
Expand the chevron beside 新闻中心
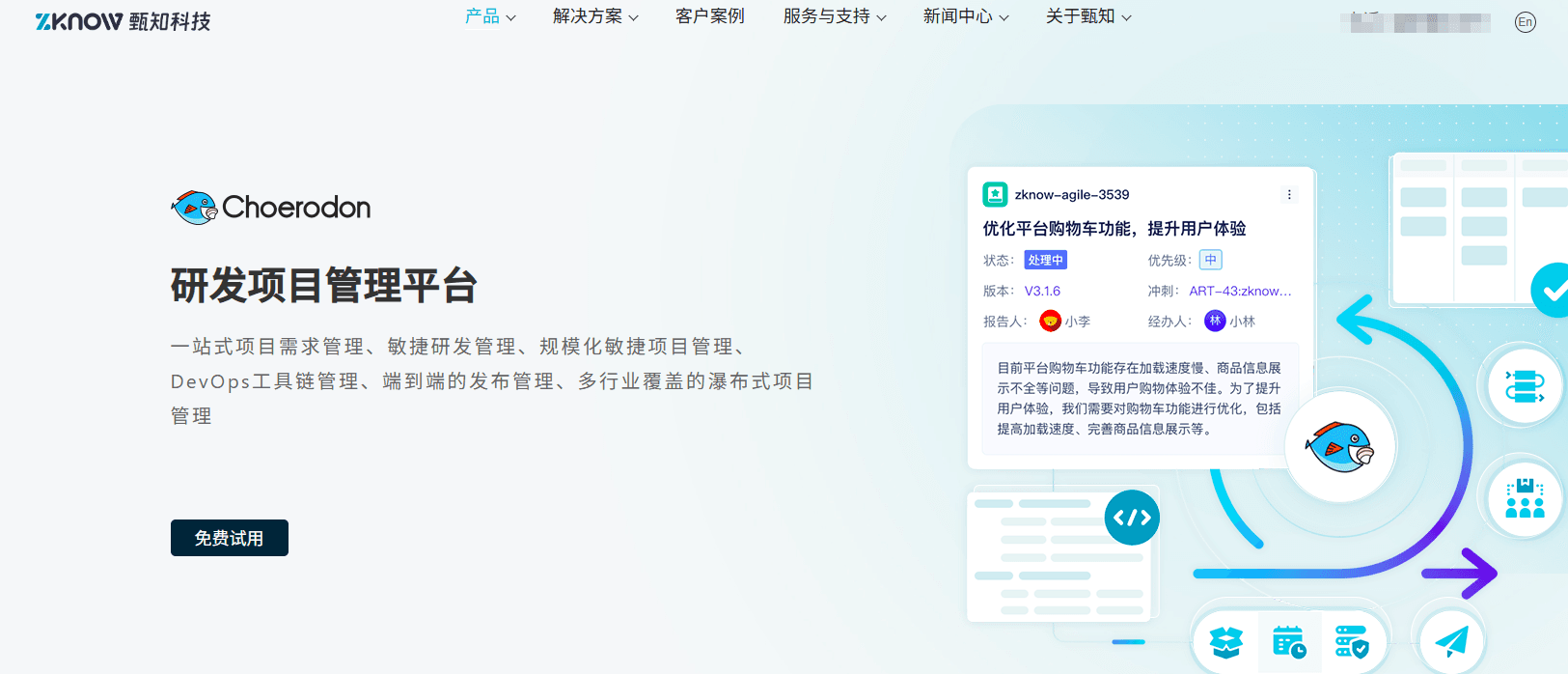click(x=1004, y=18)
